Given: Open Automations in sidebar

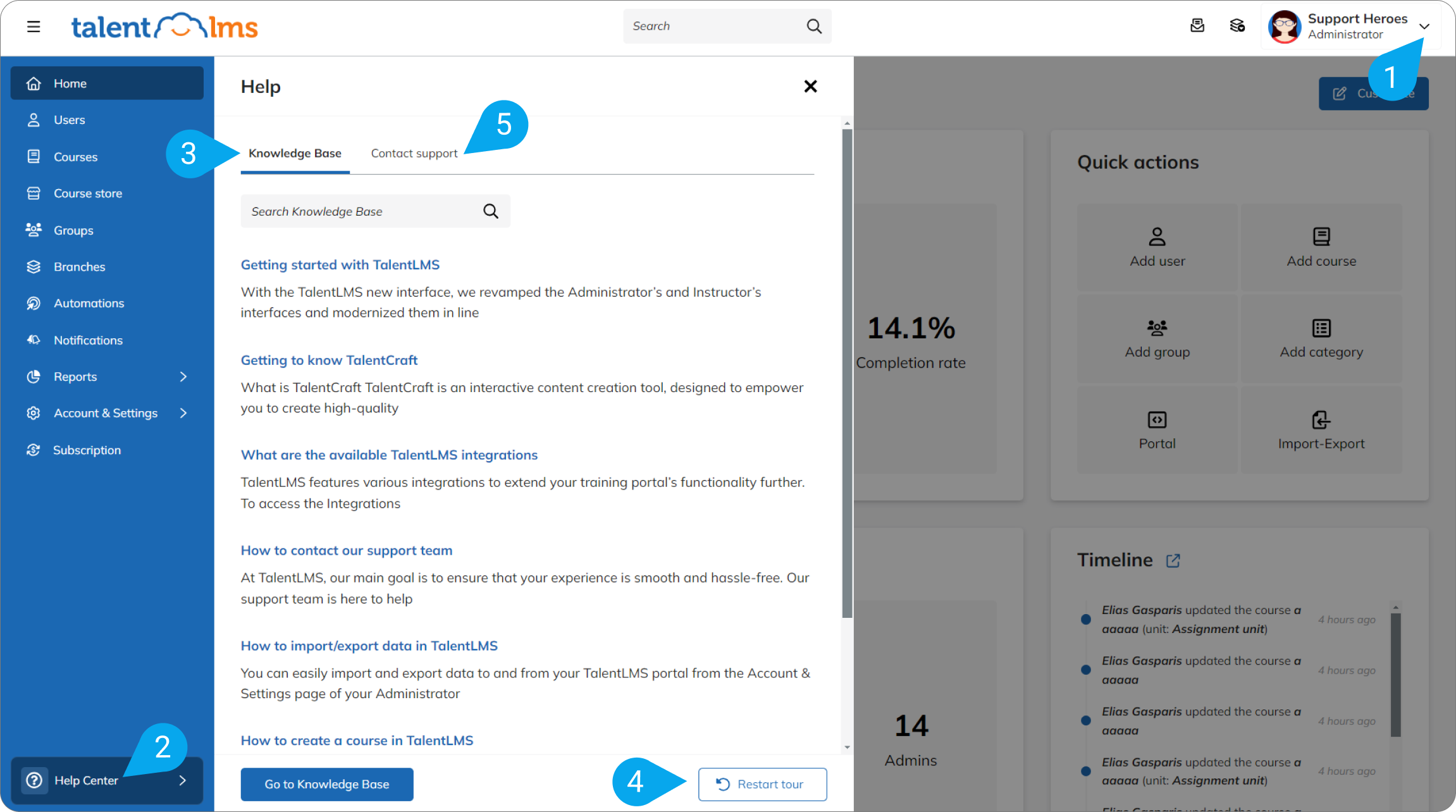Looking at the screenshot, I should pos(107,304).
